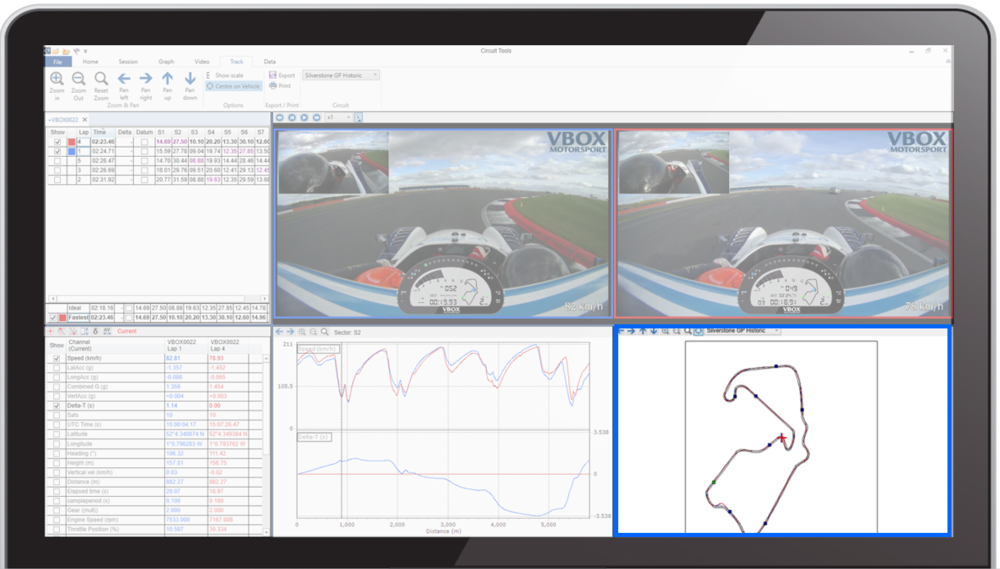Click the left video with blue border
Screen dimensions: 1000x569
point(443,223)
